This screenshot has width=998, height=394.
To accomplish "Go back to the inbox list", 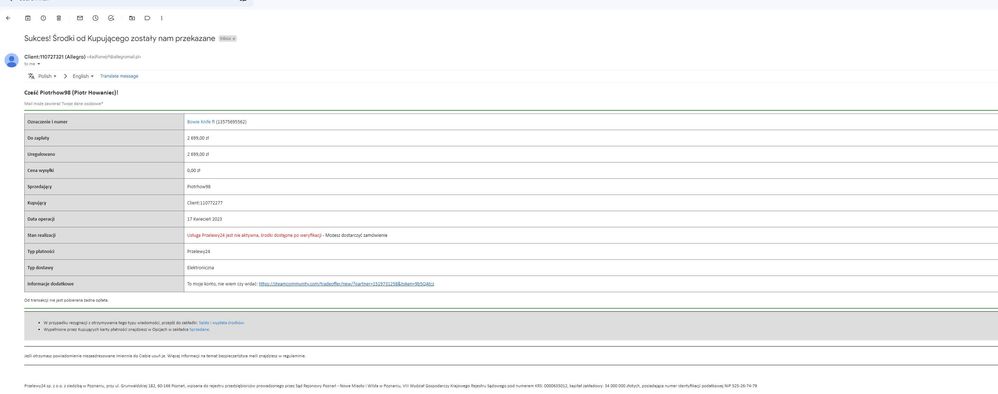I will [x=8, y=18].
